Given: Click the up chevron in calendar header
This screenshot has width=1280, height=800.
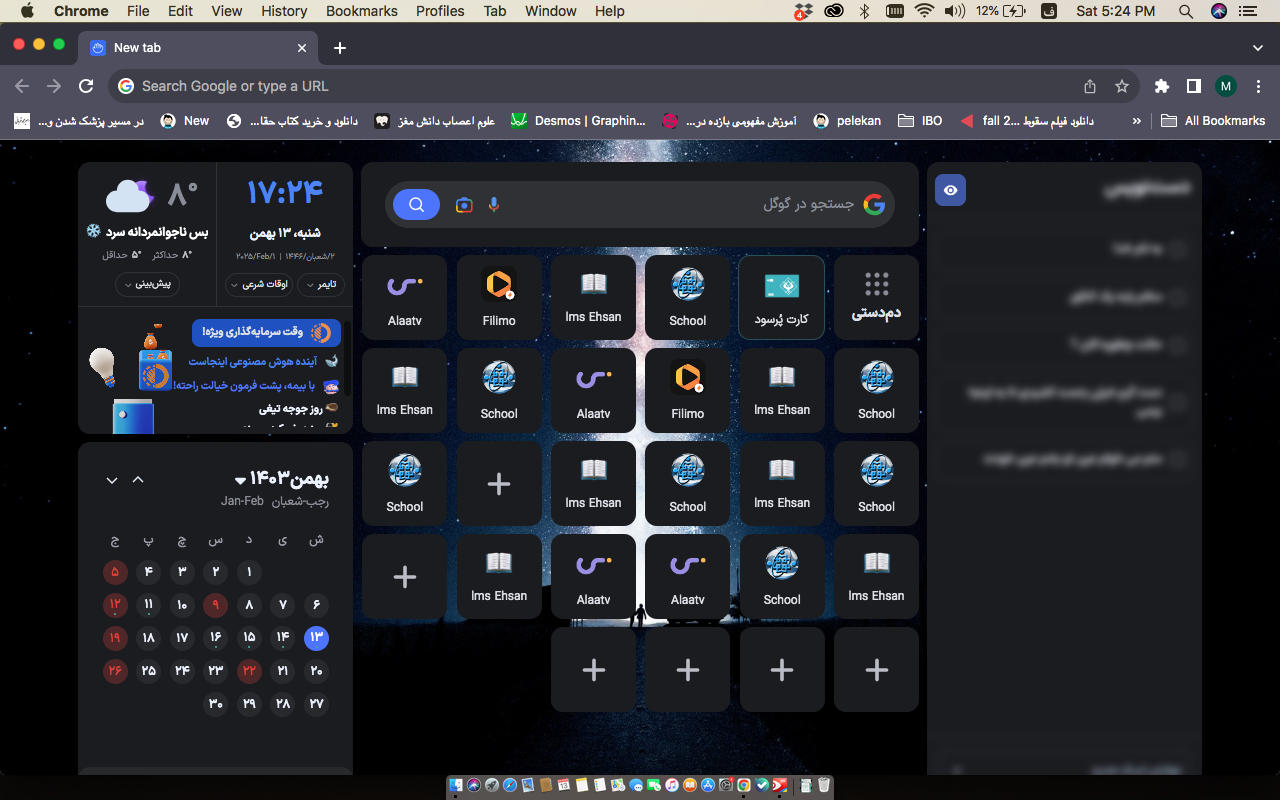Looking at the screenshot, I should click(x=138, y=480).
